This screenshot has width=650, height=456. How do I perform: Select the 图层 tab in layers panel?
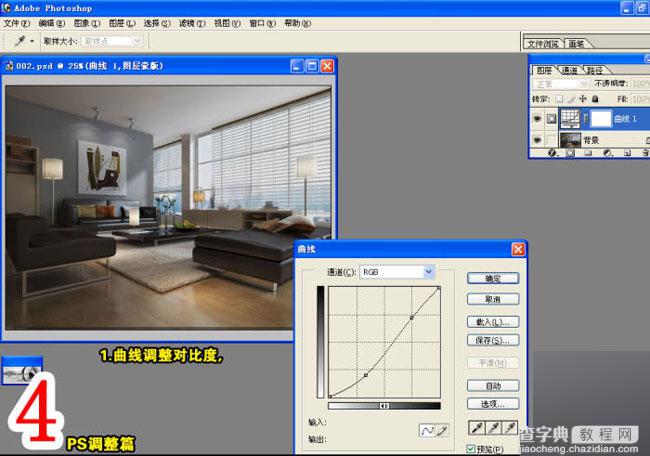click(x=544, y=70)
